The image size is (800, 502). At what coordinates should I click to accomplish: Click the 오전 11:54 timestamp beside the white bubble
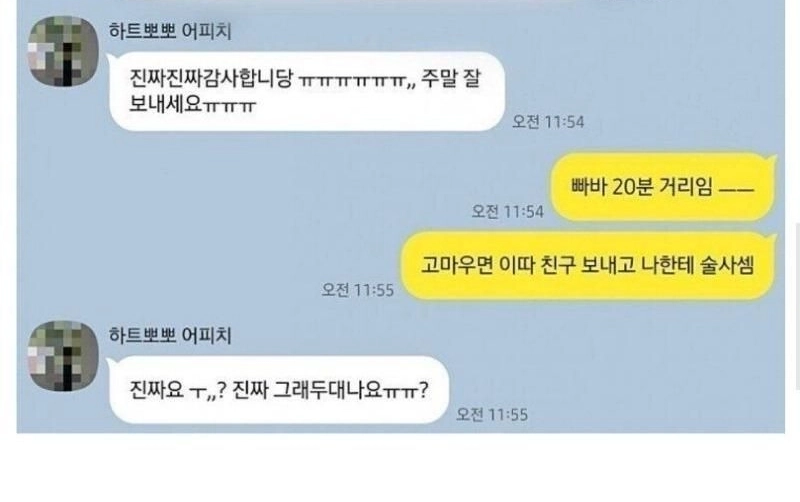548,122
